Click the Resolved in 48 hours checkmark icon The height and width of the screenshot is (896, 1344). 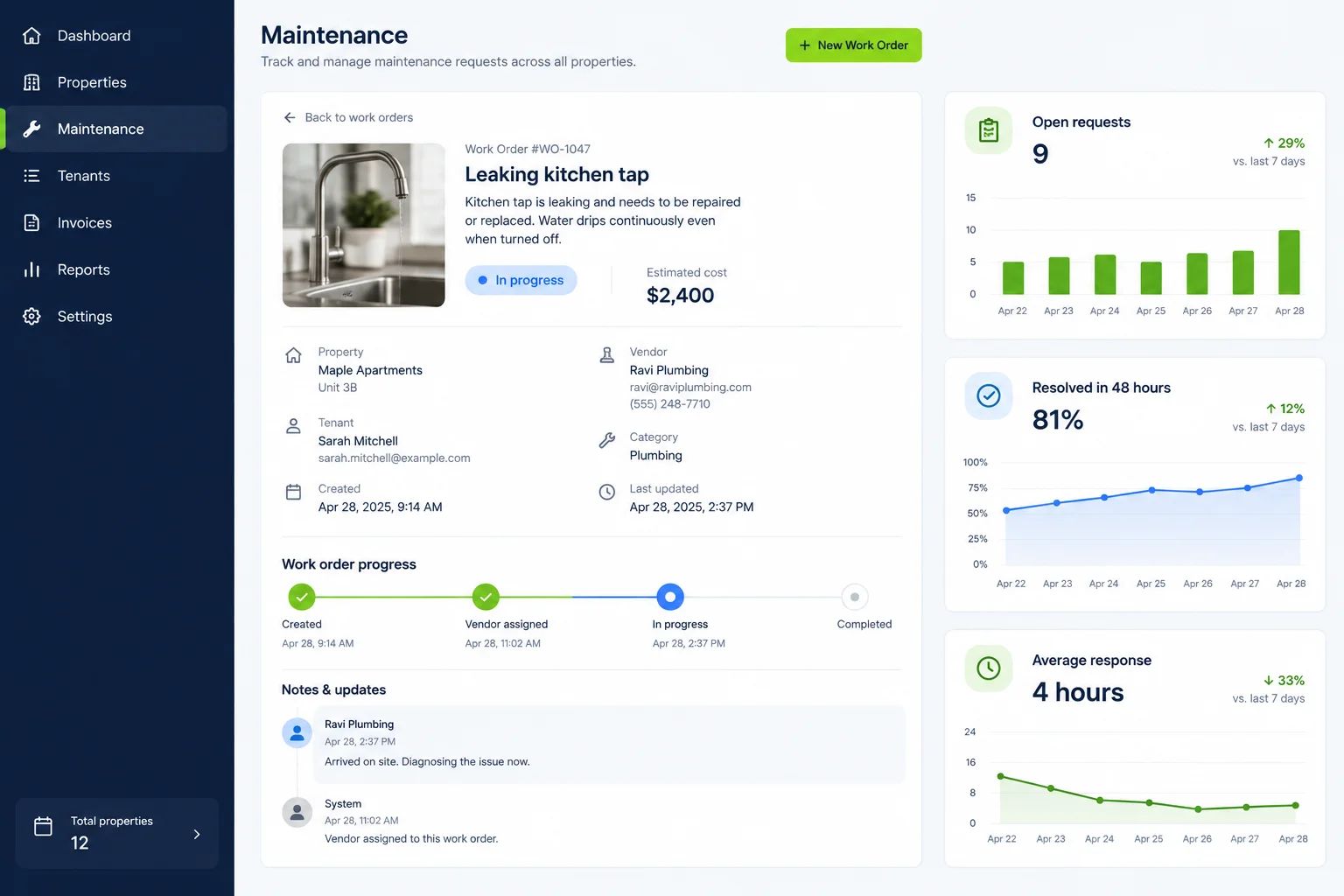tap(989, 396)
